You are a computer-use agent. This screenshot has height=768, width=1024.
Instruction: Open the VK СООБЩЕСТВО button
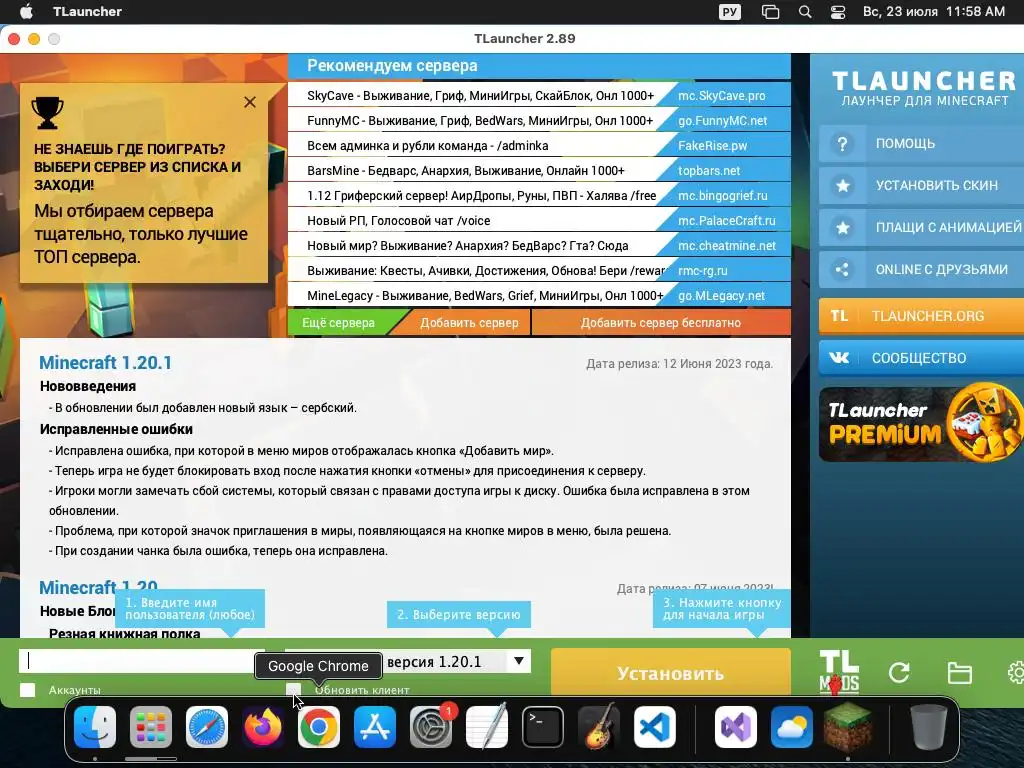[x=921, y=358]
